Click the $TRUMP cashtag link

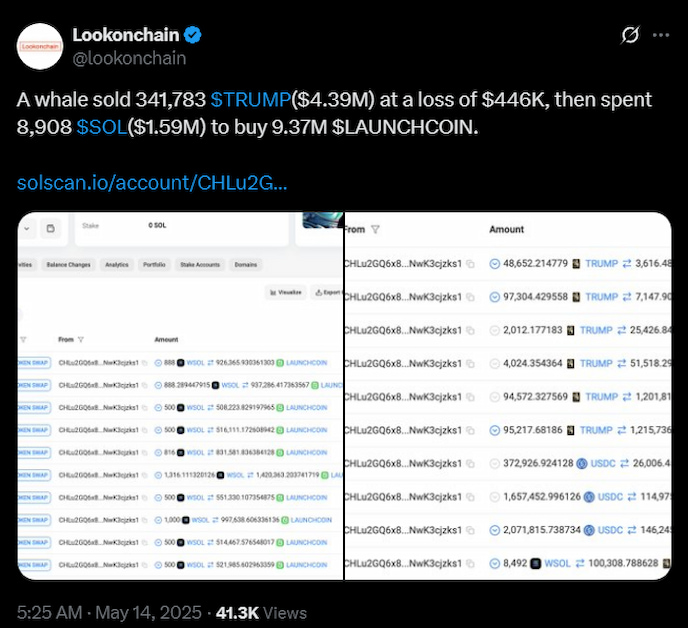pyautogui.click(x=251, y=100)
